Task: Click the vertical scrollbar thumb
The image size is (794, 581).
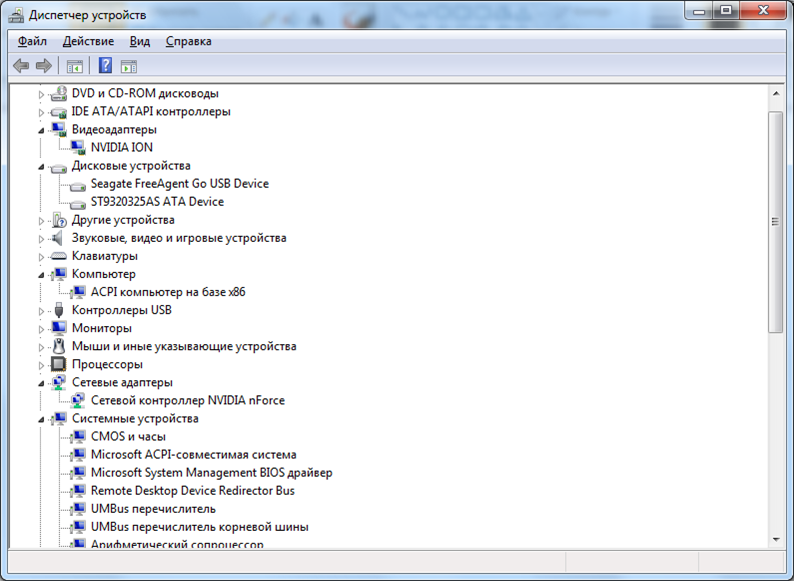Action: pyautogui.click(x=775, y=222)
